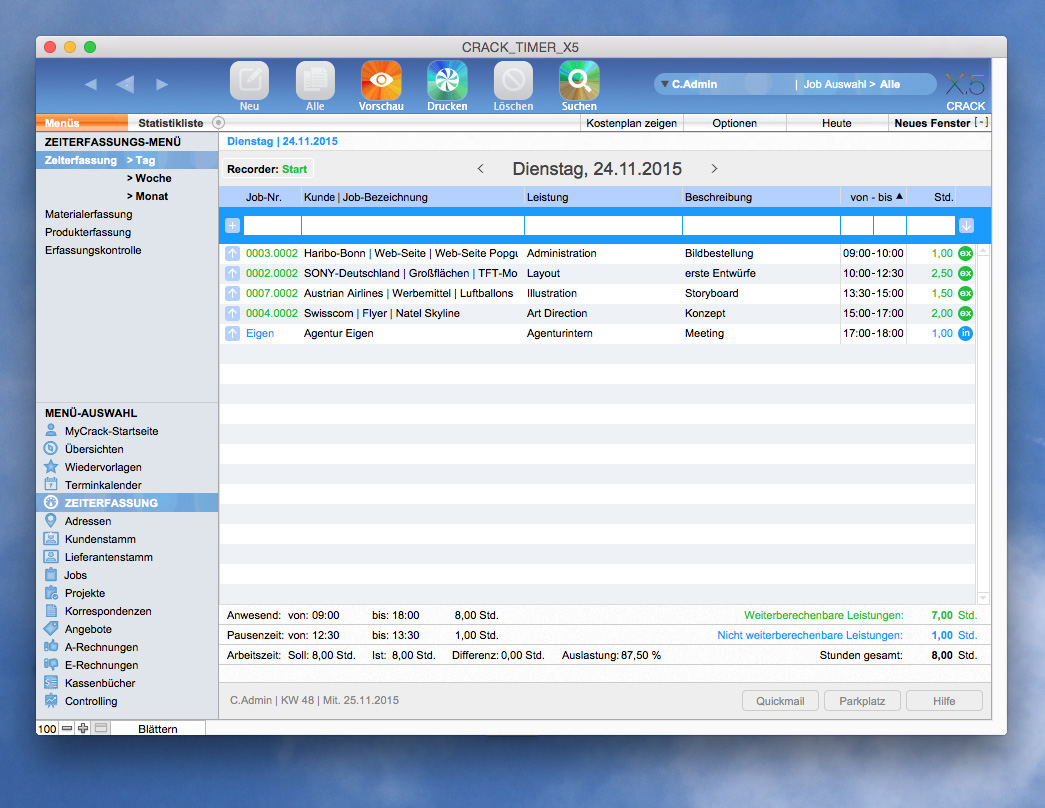
Task: Open the Vorschau eye icon
Action: (x=381, y=80)
